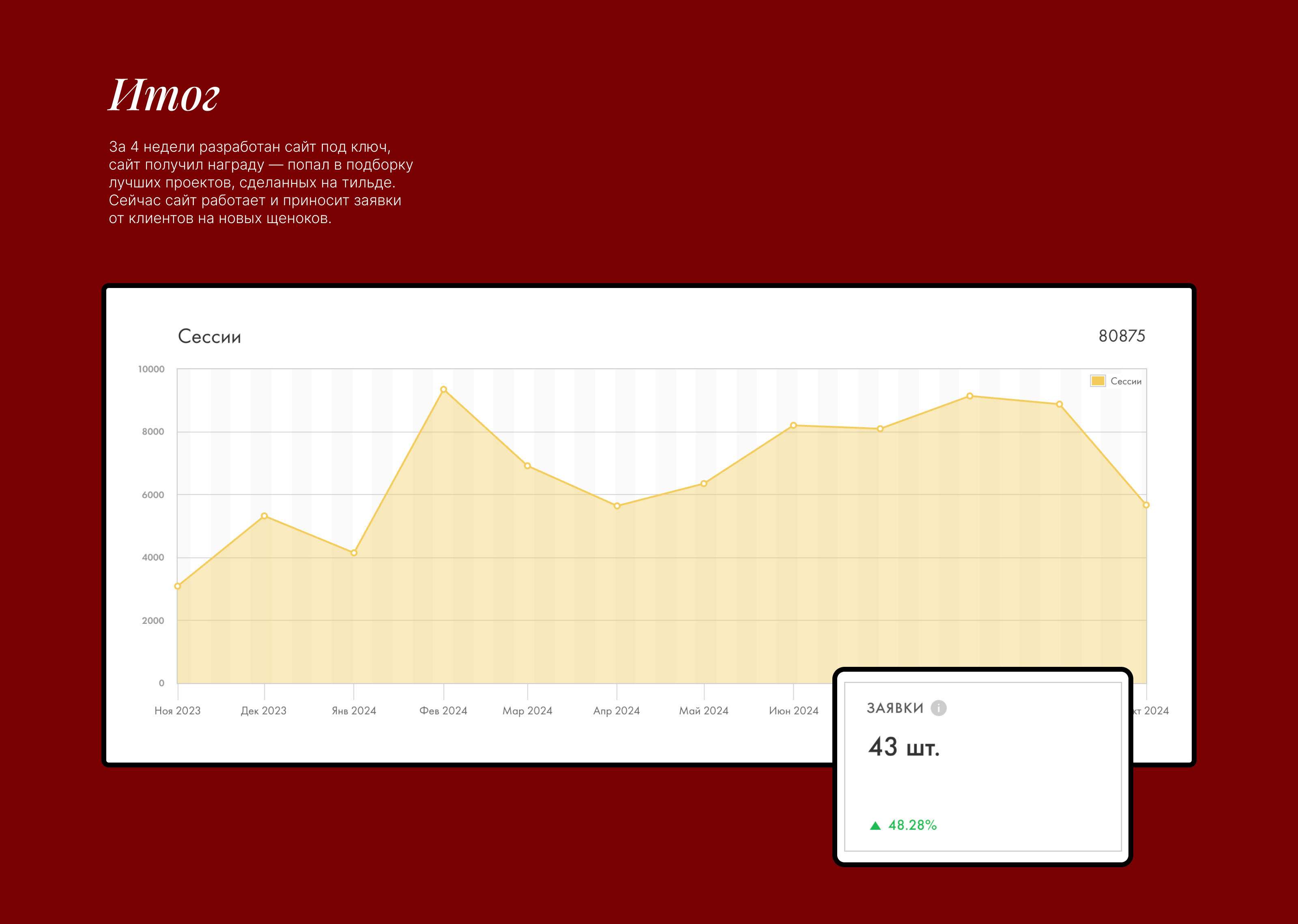Click the Мар 2024 data point
This screenshot has width=1298, height=924.
click(x=527, y=466)
